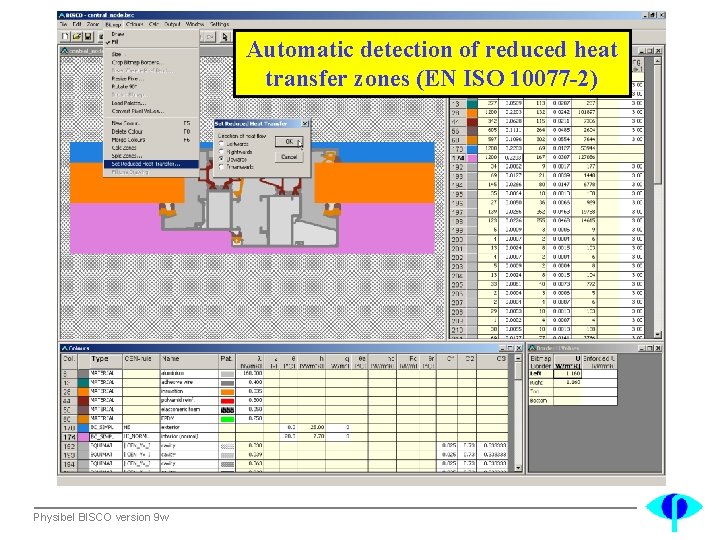Click the Colours table scroll-up arrow
720x540 pixels.
[518, 358]
